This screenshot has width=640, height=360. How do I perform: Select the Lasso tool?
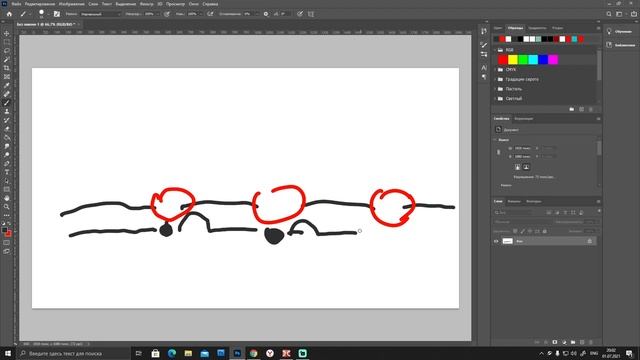click(7, 51)
